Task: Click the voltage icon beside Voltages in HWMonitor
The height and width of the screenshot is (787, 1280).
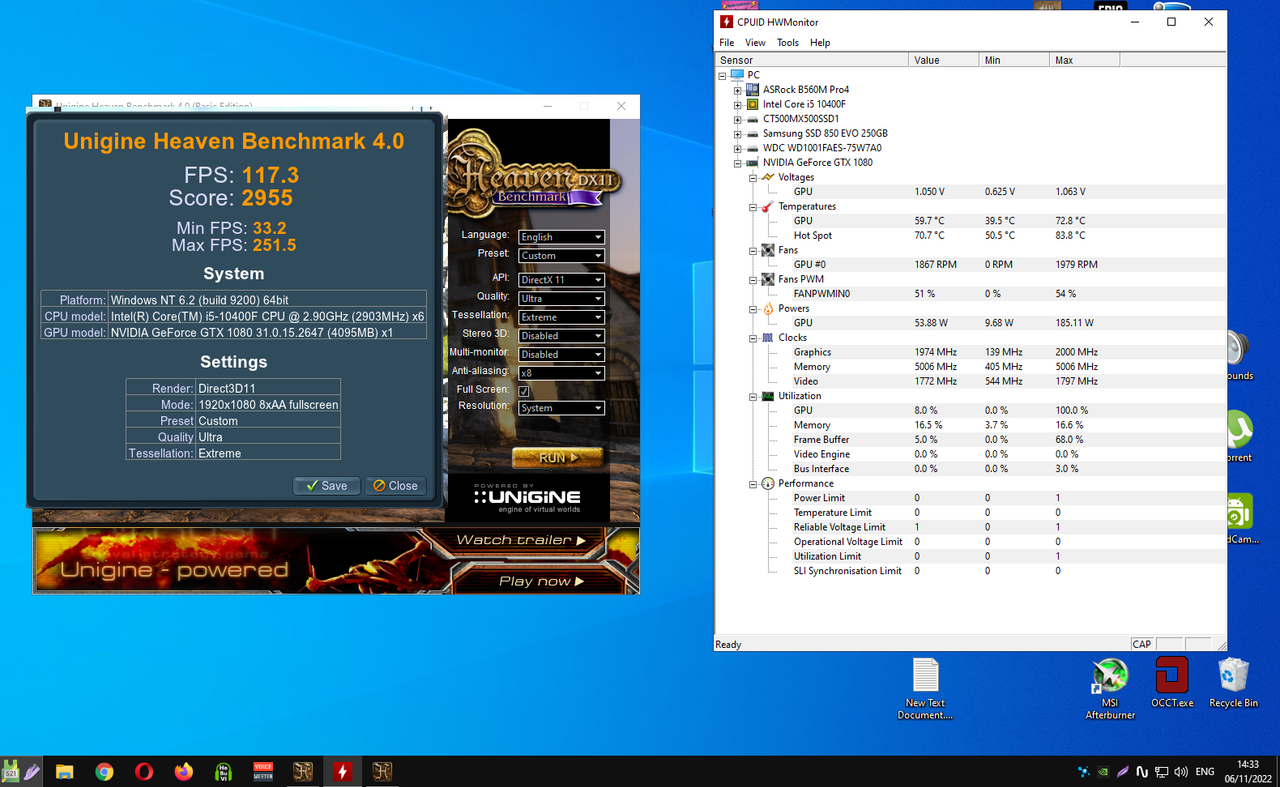Action: click(x=768, y=177)
